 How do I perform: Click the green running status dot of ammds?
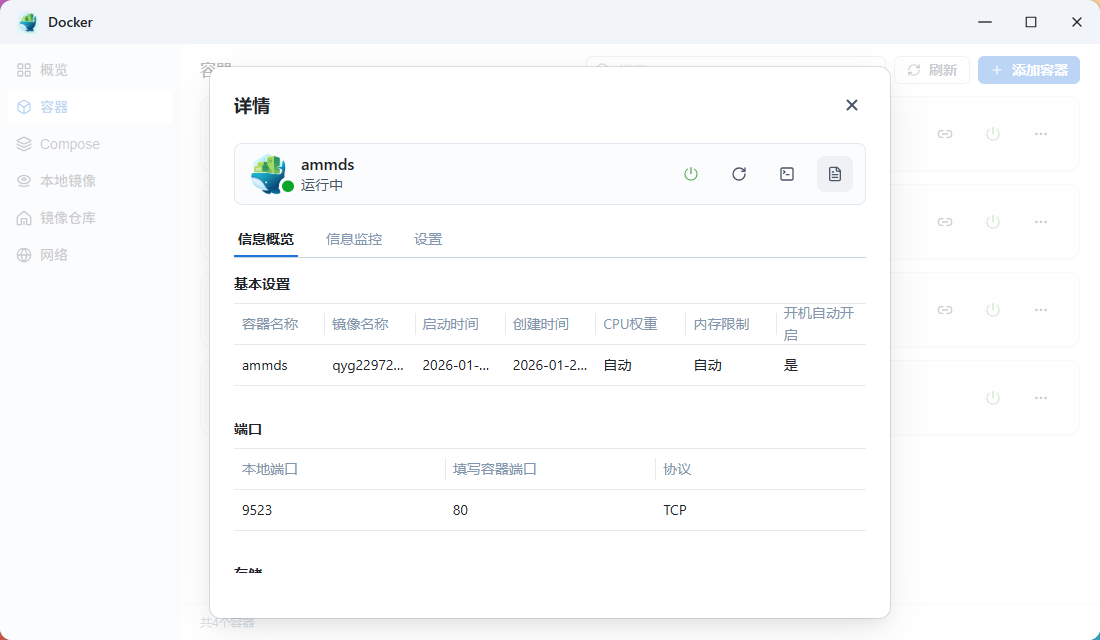coord(286,183)
